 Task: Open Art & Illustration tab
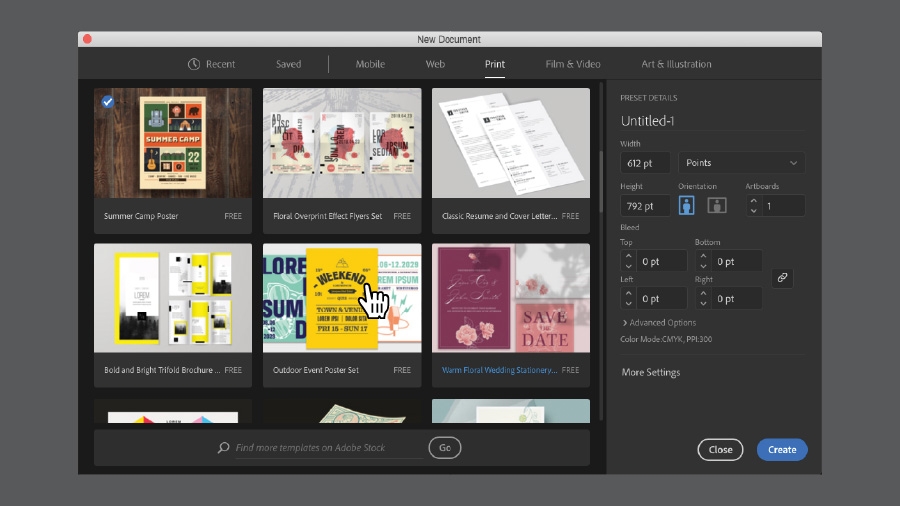(676, 64)
